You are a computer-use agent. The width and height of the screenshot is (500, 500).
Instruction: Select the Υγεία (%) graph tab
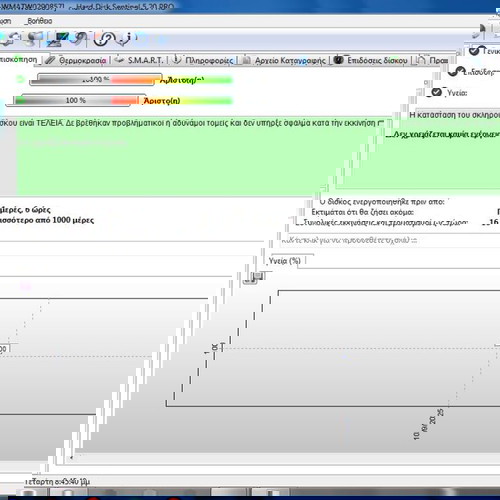285,261
